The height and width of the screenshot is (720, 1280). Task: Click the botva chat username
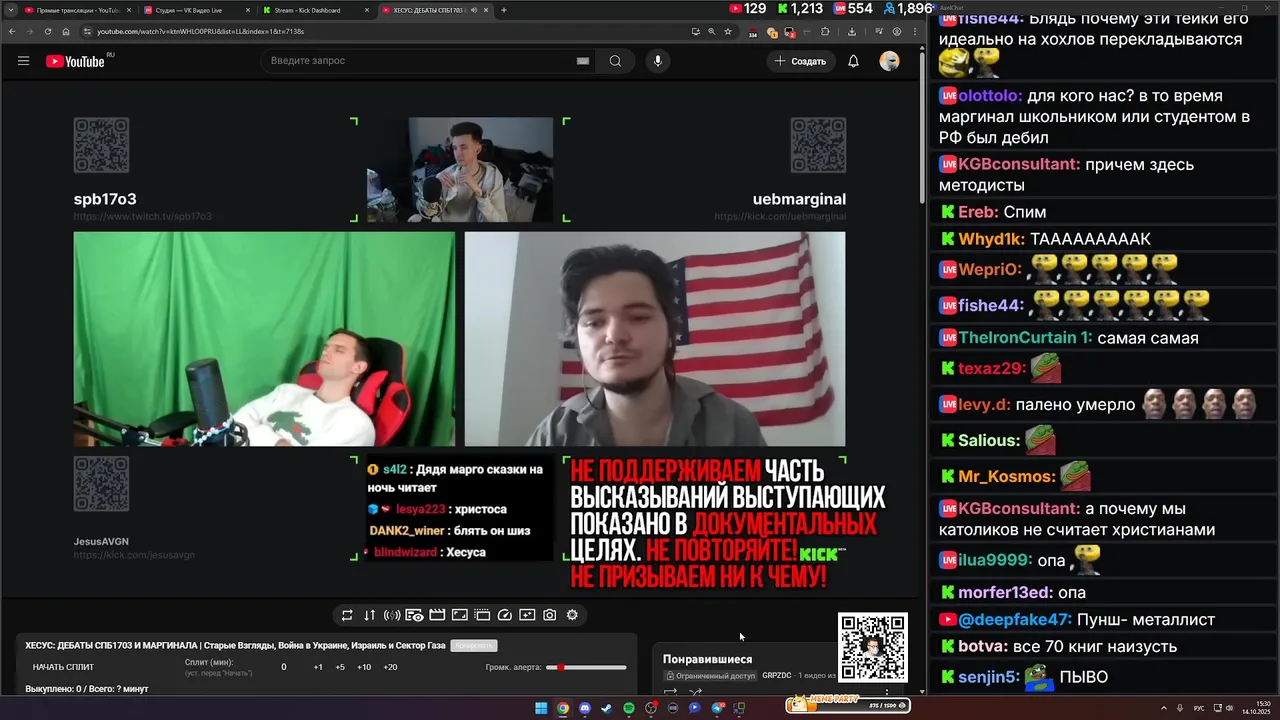[982, 647]
